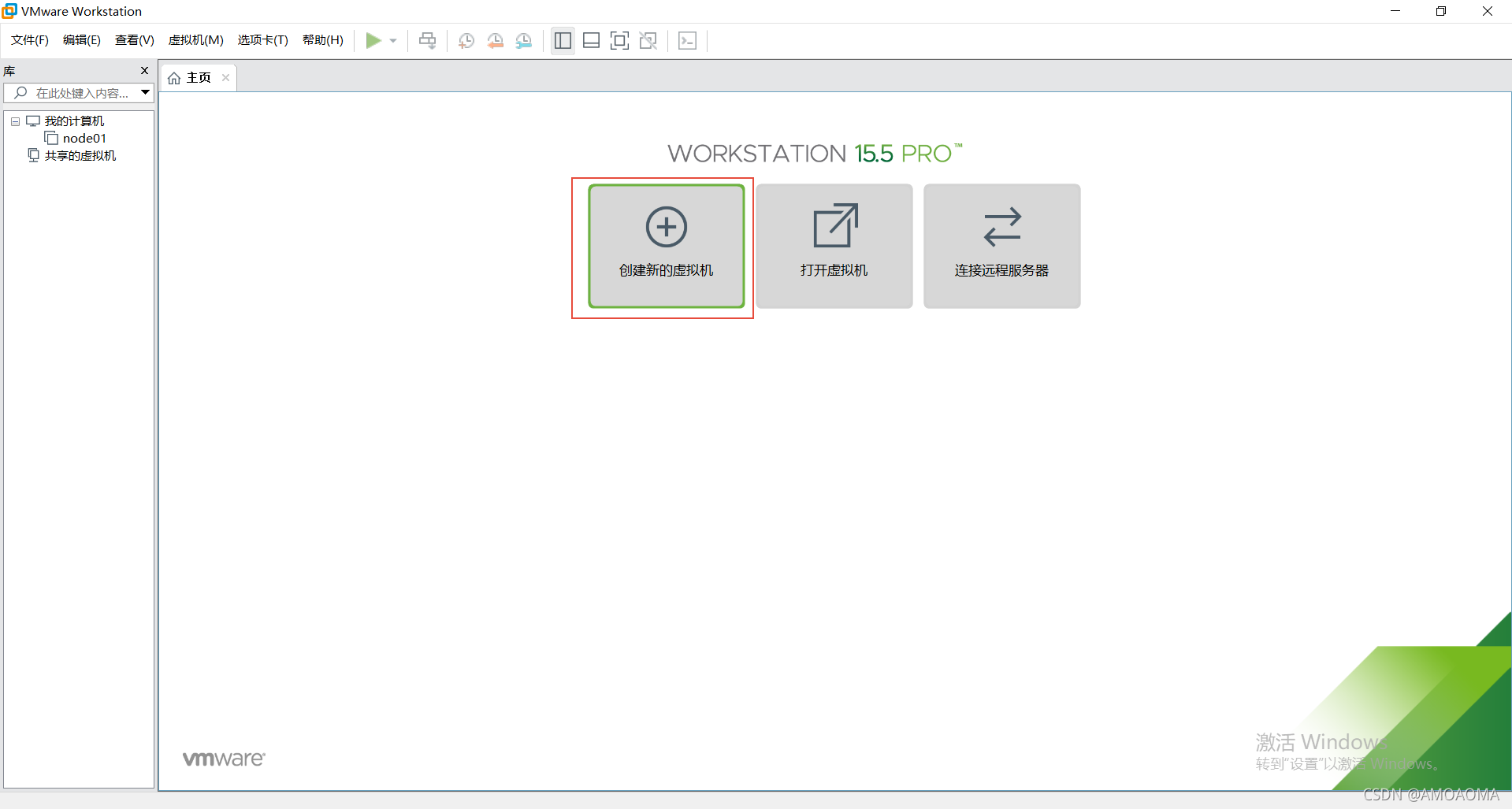Click the Send Ctrl+Alt+Del toolbar icon

[427, 40]
